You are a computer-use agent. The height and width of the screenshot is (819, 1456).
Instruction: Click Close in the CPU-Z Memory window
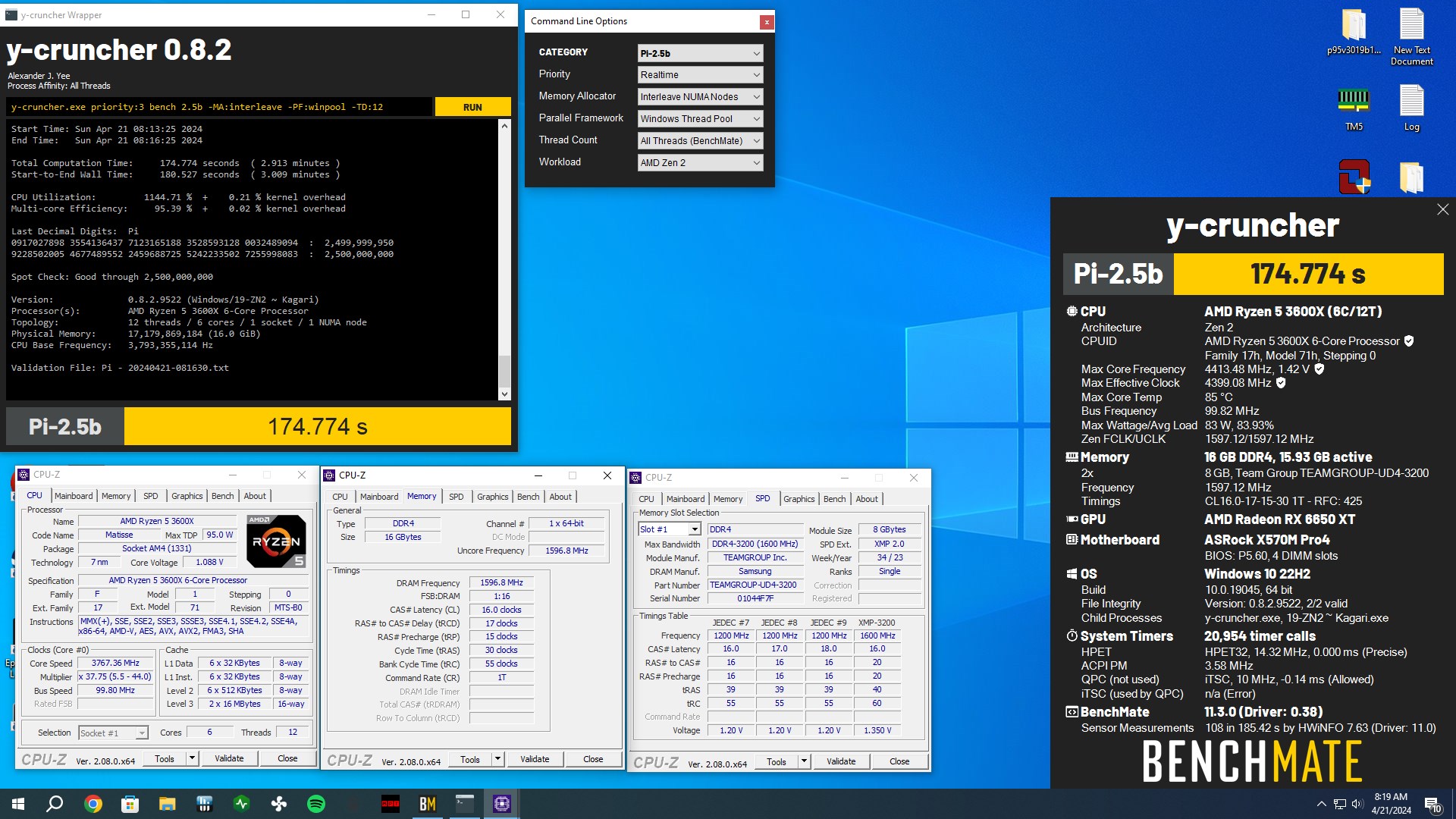pos(593,759)
